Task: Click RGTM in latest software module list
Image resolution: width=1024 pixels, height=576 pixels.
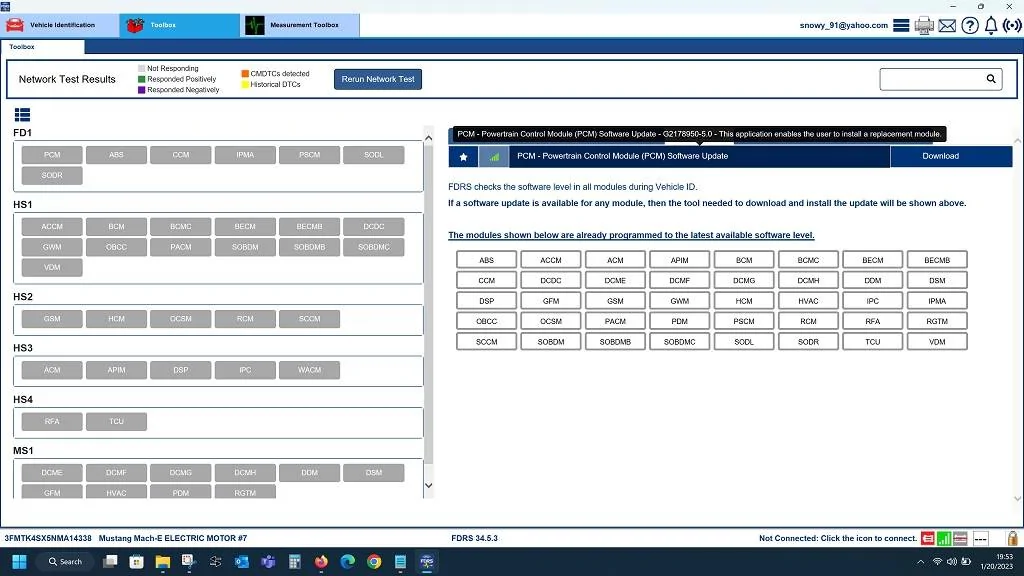Action: [x=937, y=321]
